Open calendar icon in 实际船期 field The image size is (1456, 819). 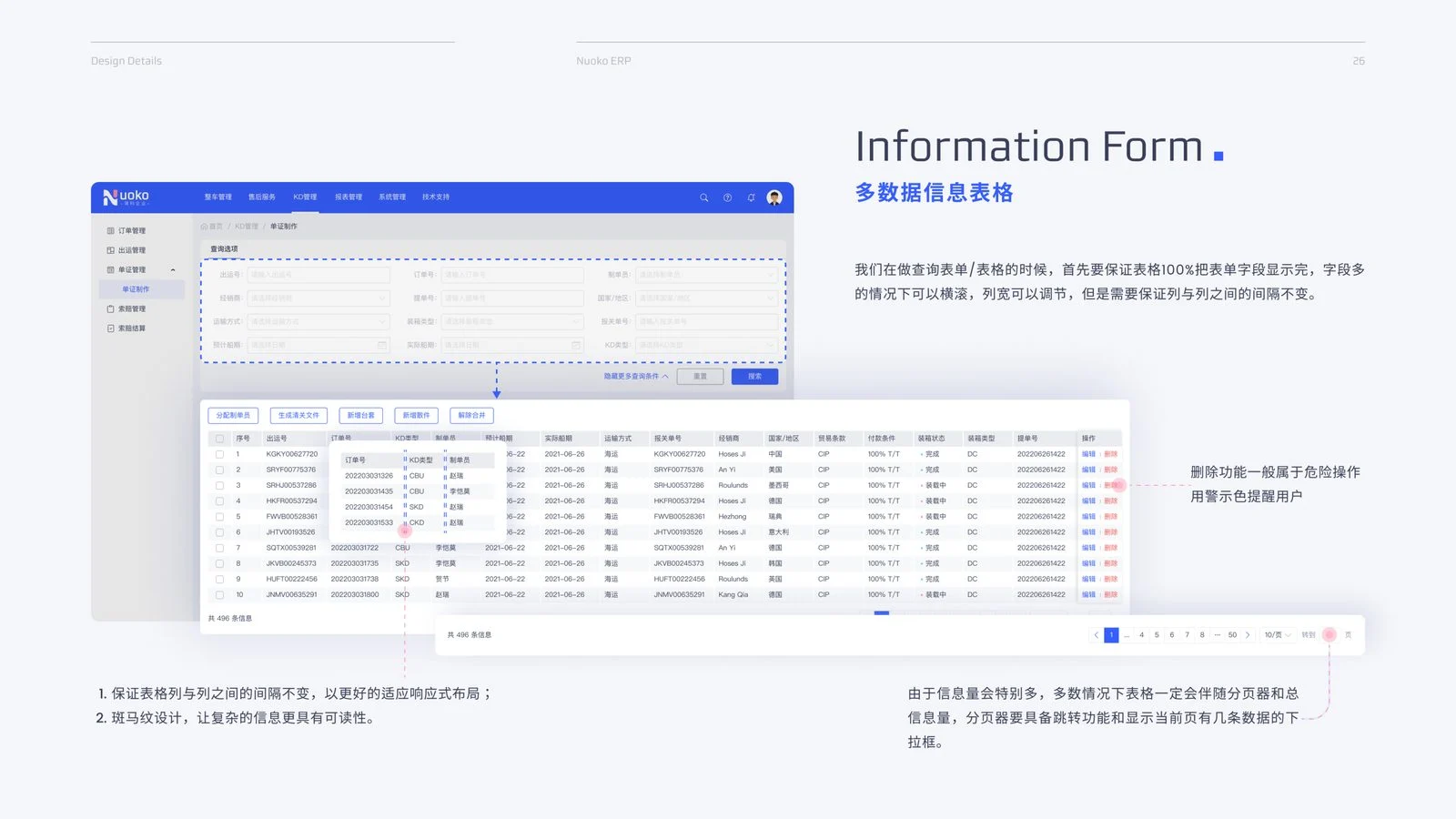pos(576,345)
